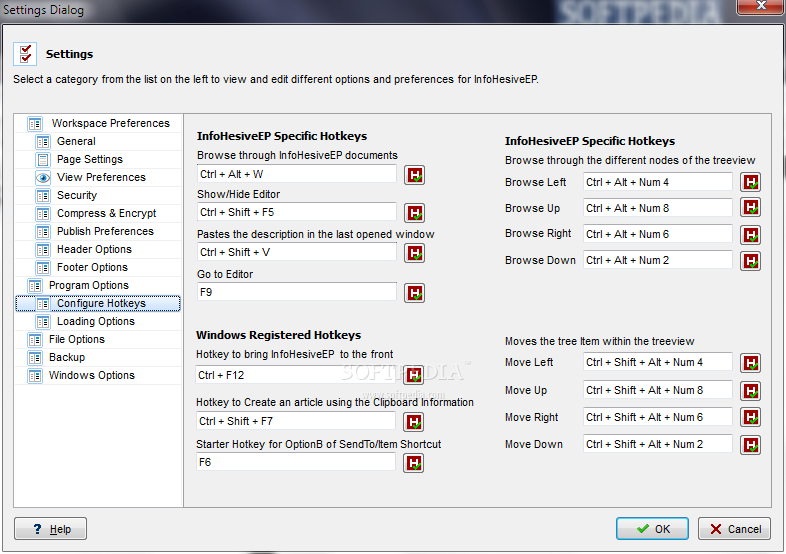The height and width of the screenshot is (554, 786).
Task: Open Publish Preferences
Action: [105, 232]
